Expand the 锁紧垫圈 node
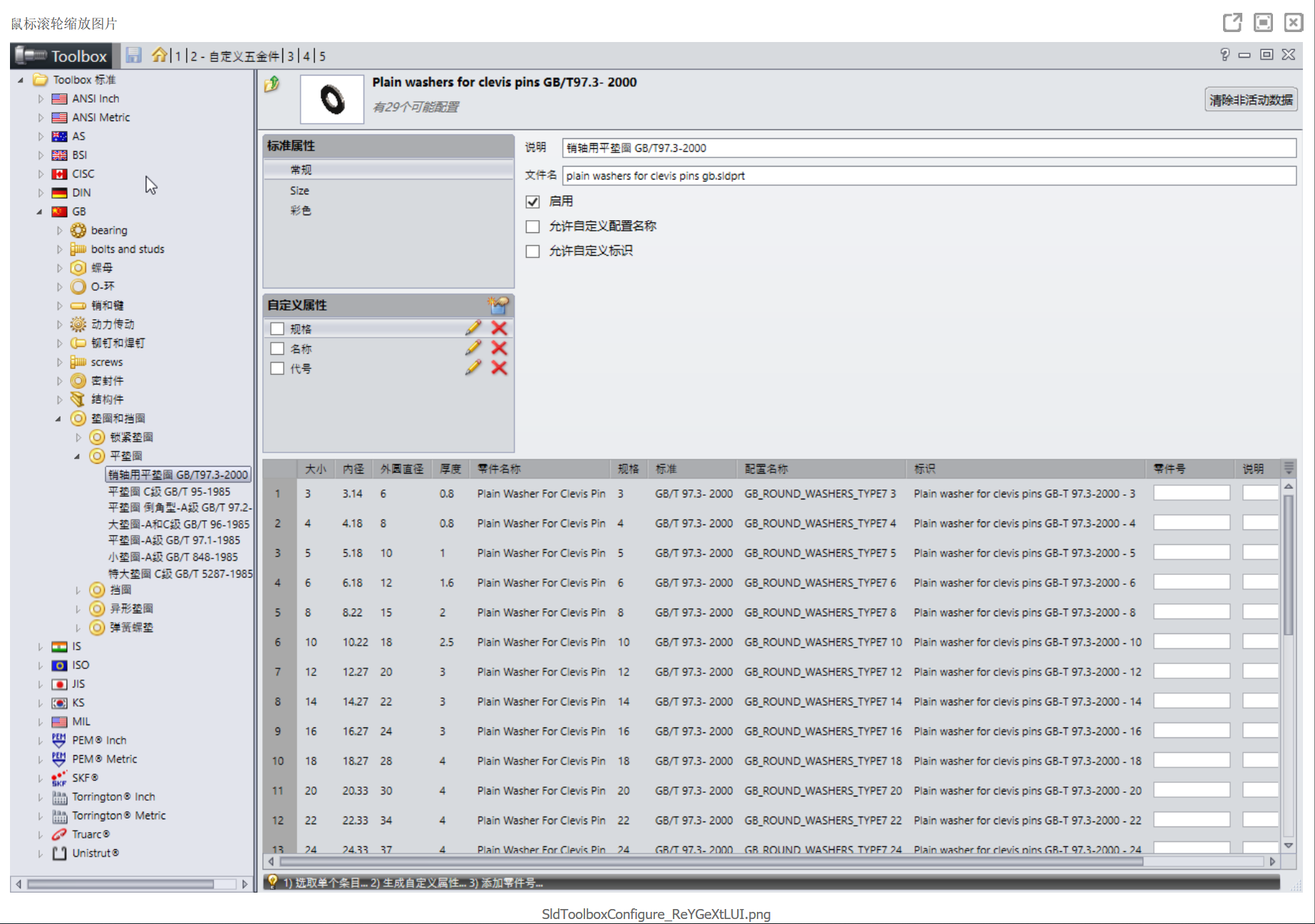 pyautogui.click(x=78, y=437)
